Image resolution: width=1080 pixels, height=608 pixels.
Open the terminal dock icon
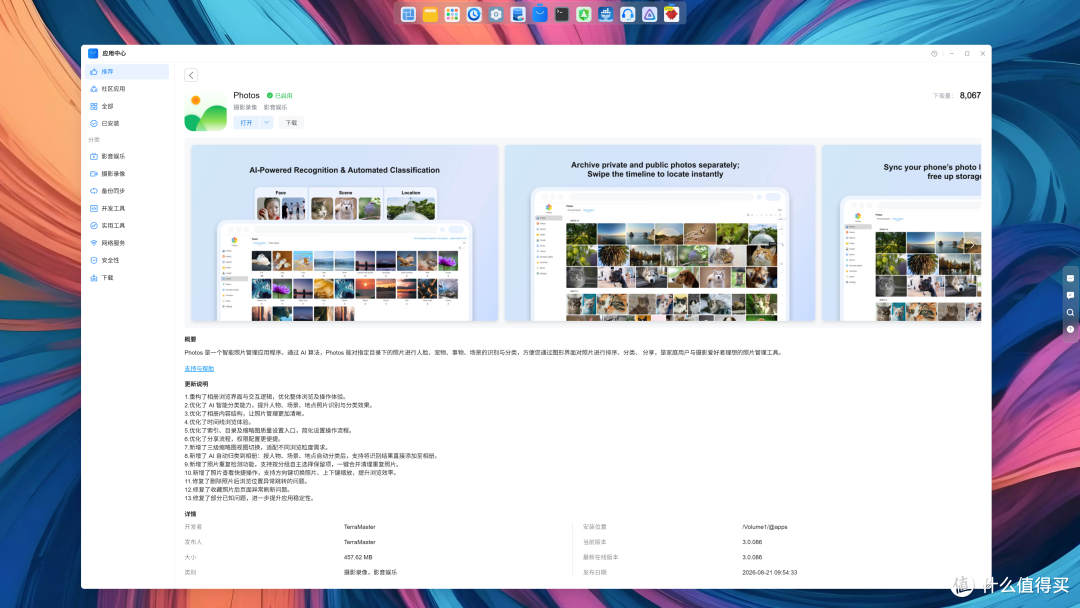(562, 14)
